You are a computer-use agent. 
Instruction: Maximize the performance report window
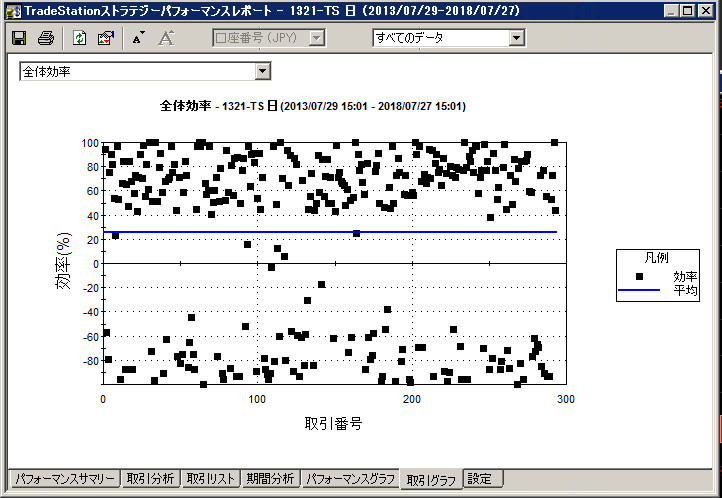(687, 11)
